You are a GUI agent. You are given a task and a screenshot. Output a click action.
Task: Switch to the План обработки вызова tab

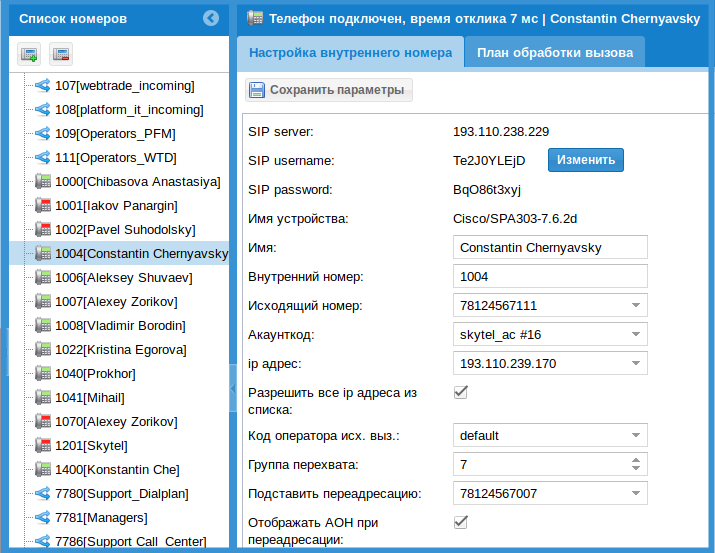(555, 53)
